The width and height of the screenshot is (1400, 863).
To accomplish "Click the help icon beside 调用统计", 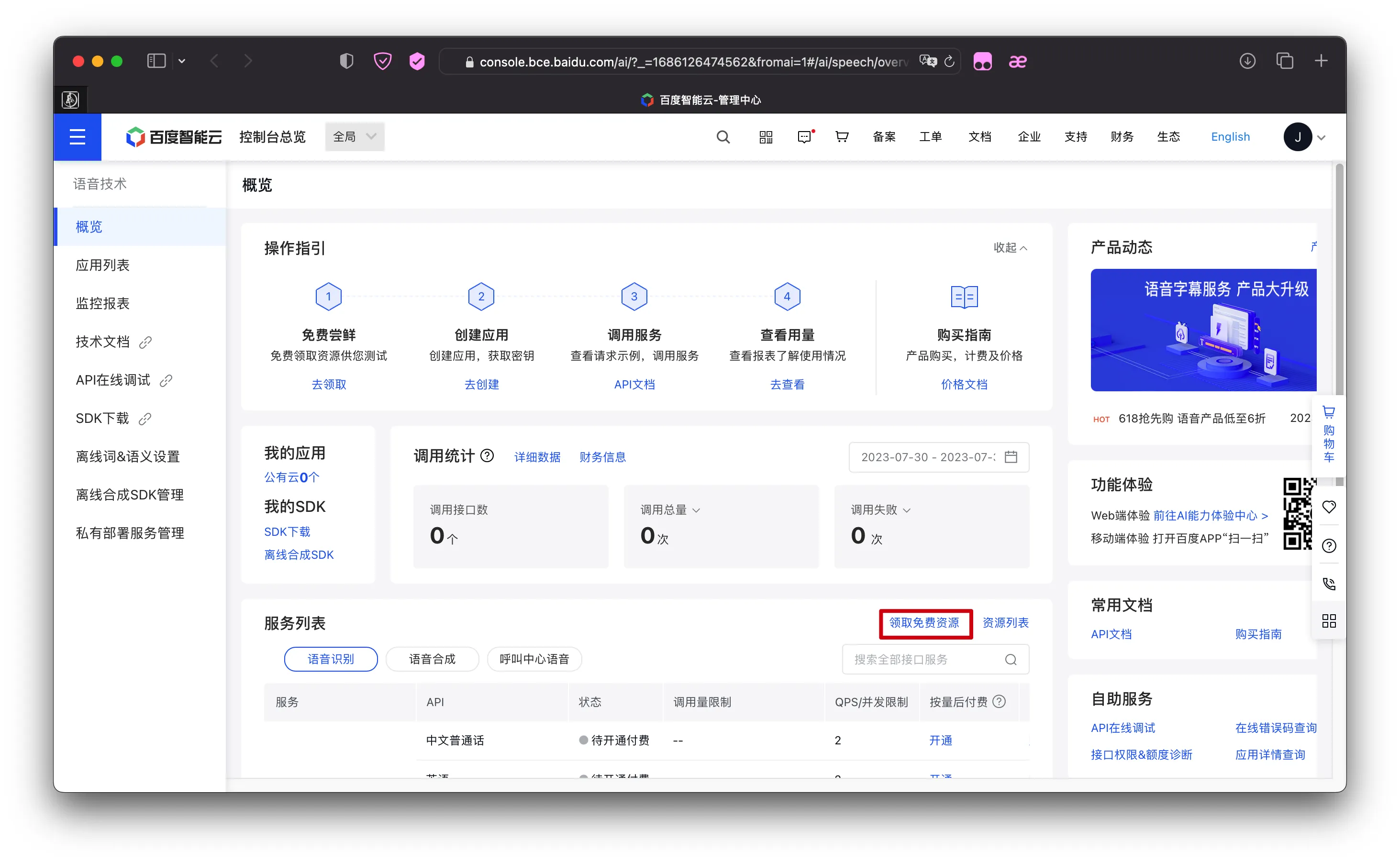I will click(487, 456).
